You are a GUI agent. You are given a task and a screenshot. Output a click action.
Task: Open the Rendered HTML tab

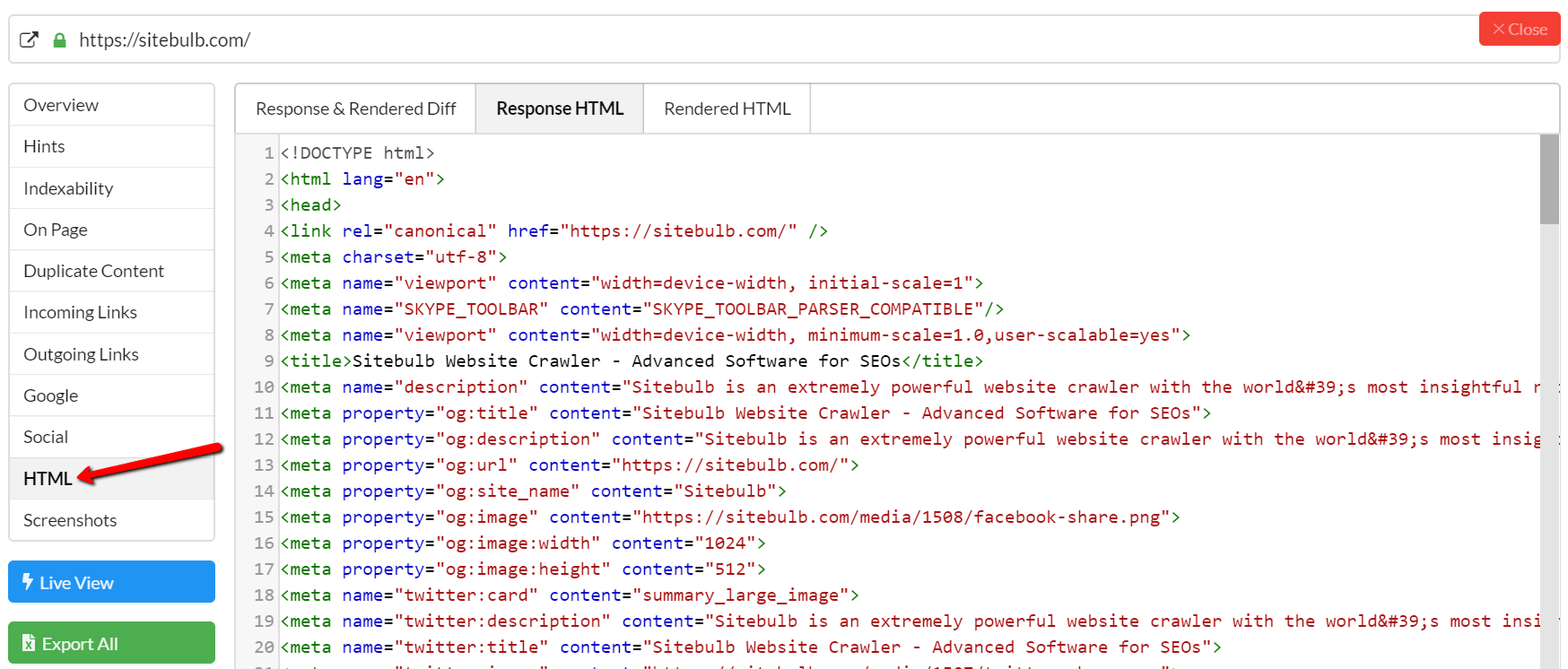(x=727, y=109)
